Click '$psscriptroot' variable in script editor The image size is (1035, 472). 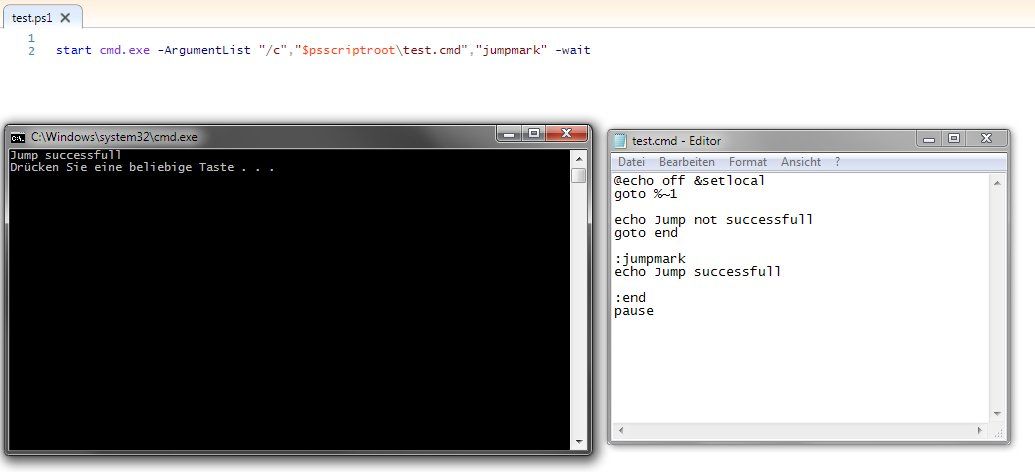(349, 50)
